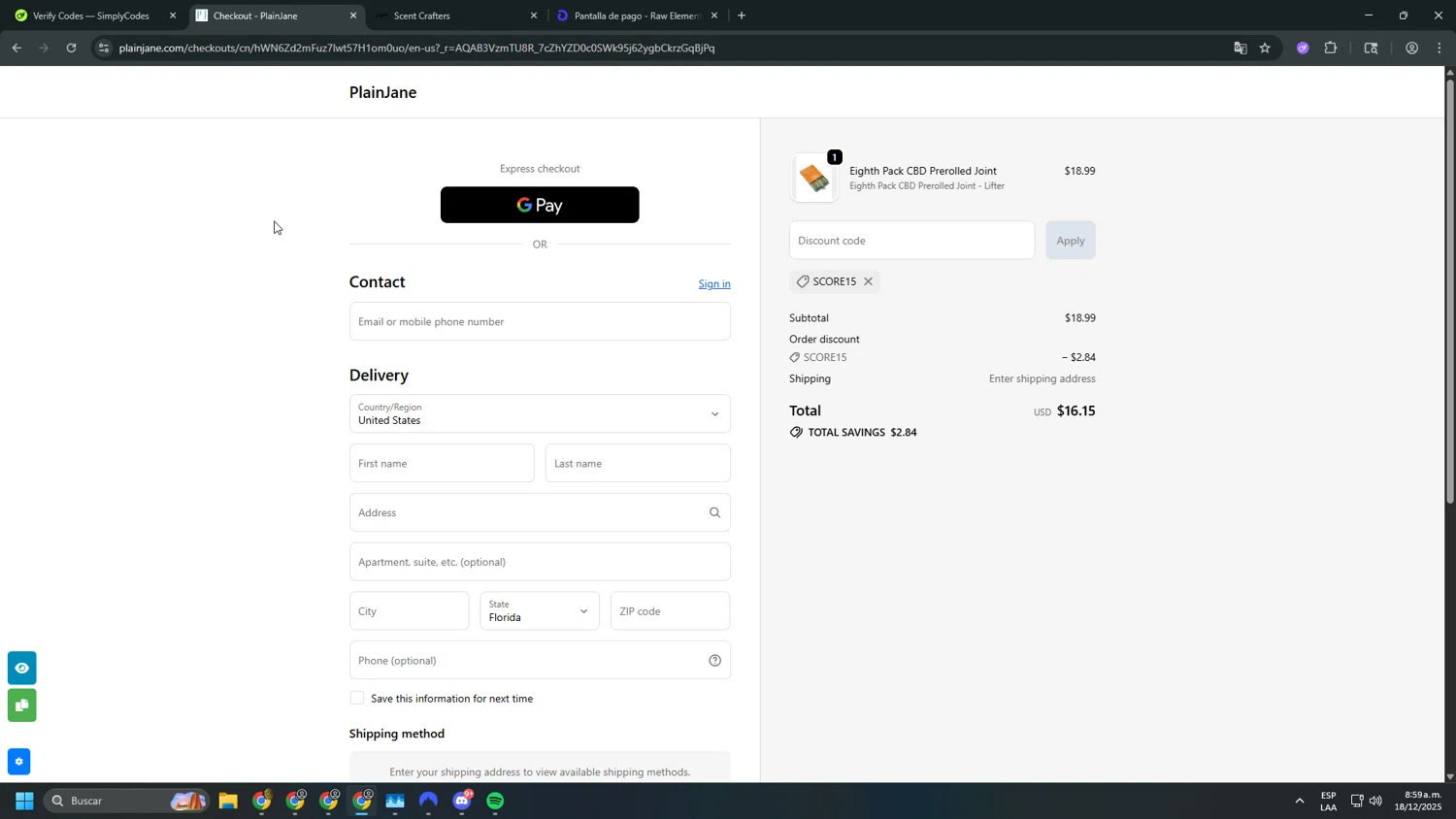Image resolution: width=1456 pixels, height=819 pixels.
Task: Click the taskbar Buscar search box
Action: tap(126, 801)
